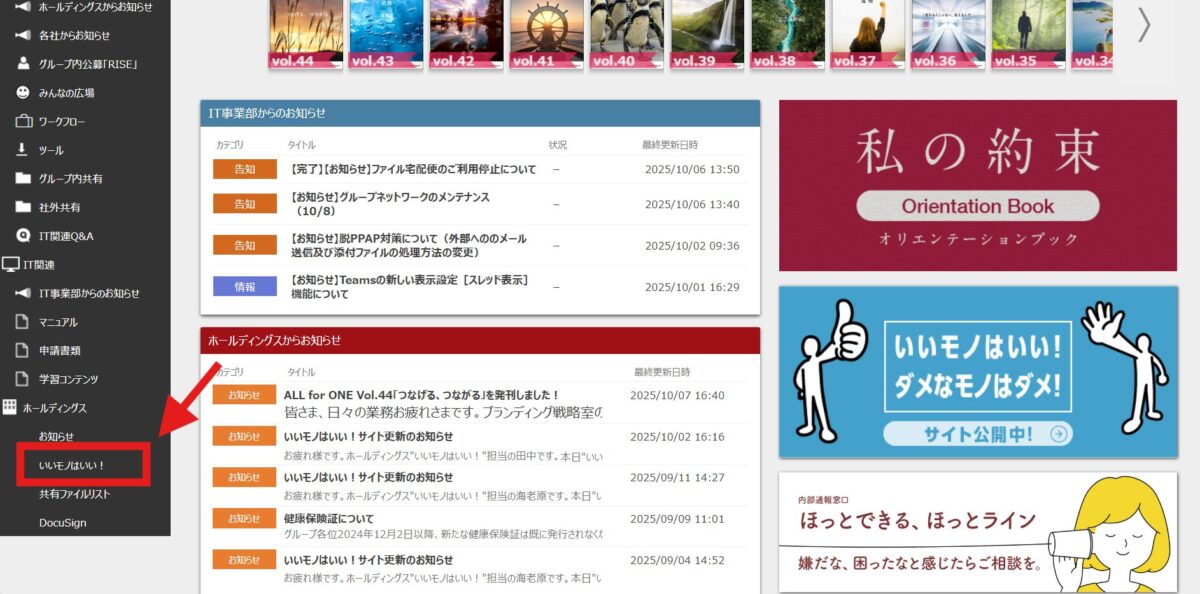The image size is (1200, 594).
Task: Open 共有ファイルリスト in the sidebar
Action: click(74, 494)
